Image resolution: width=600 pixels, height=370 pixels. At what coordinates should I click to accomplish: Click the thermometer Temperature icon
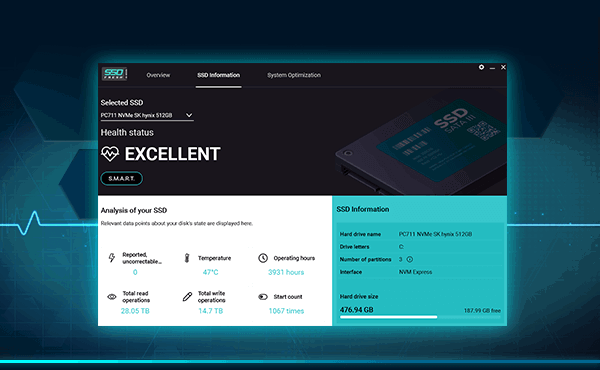[187, 258]
